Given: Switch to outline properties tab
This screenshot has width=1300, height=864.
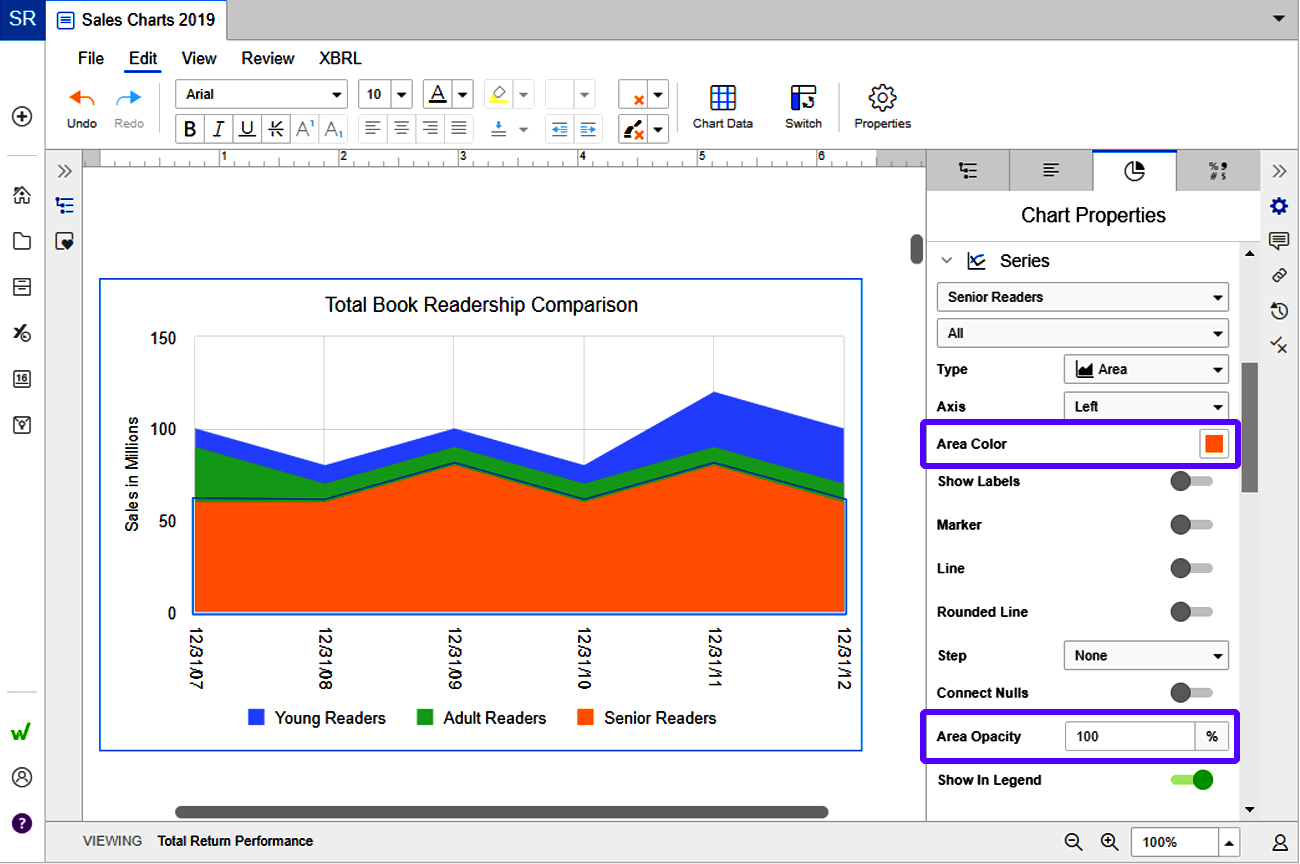Looking at the screenshot, I should (968, 171).
